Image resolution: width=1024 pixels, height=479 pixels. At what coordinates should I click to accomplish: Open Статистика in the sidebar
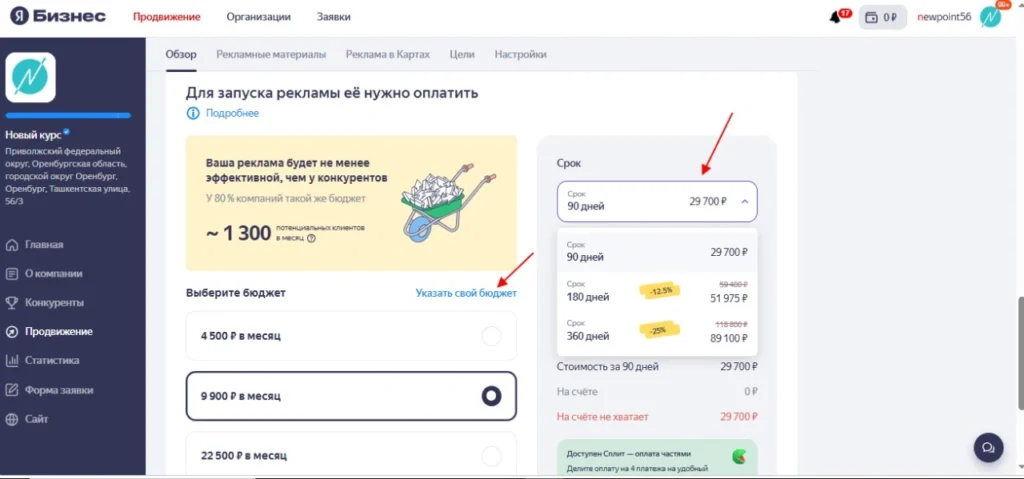[52, 360]
